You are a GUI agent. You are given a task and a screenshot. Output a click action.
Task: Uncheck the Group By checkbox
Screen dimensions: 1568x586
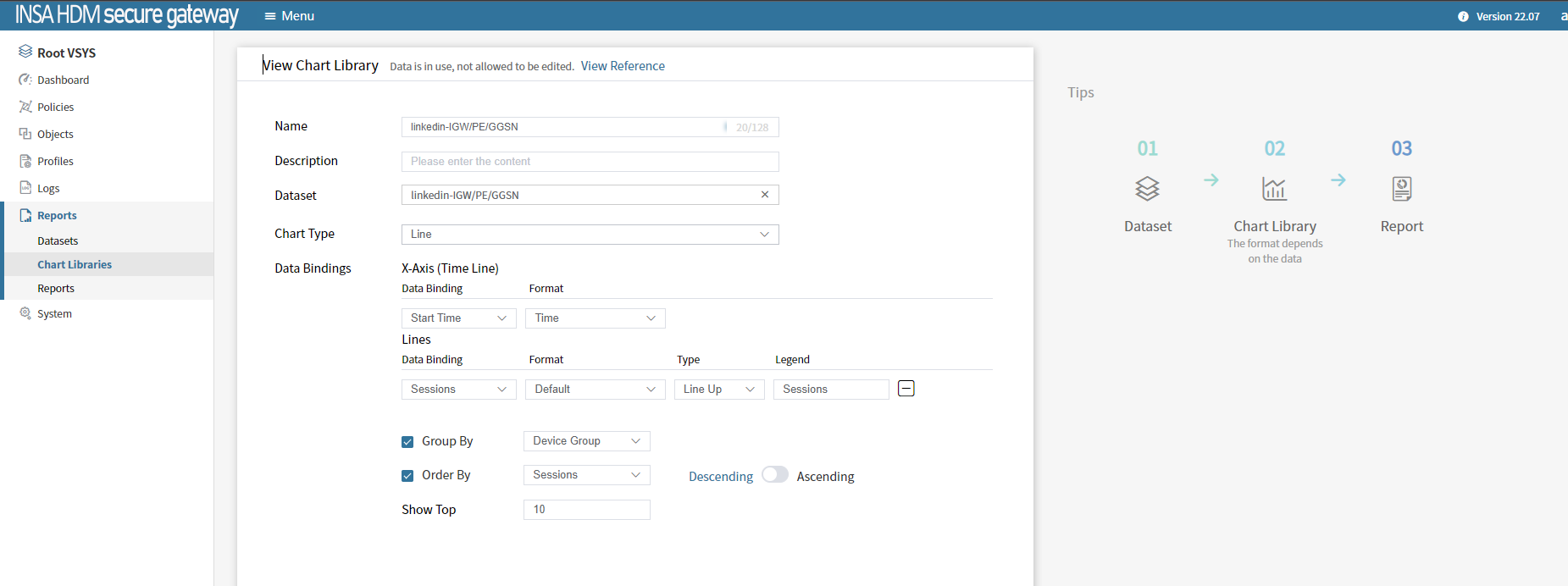[x=407, y=442]
